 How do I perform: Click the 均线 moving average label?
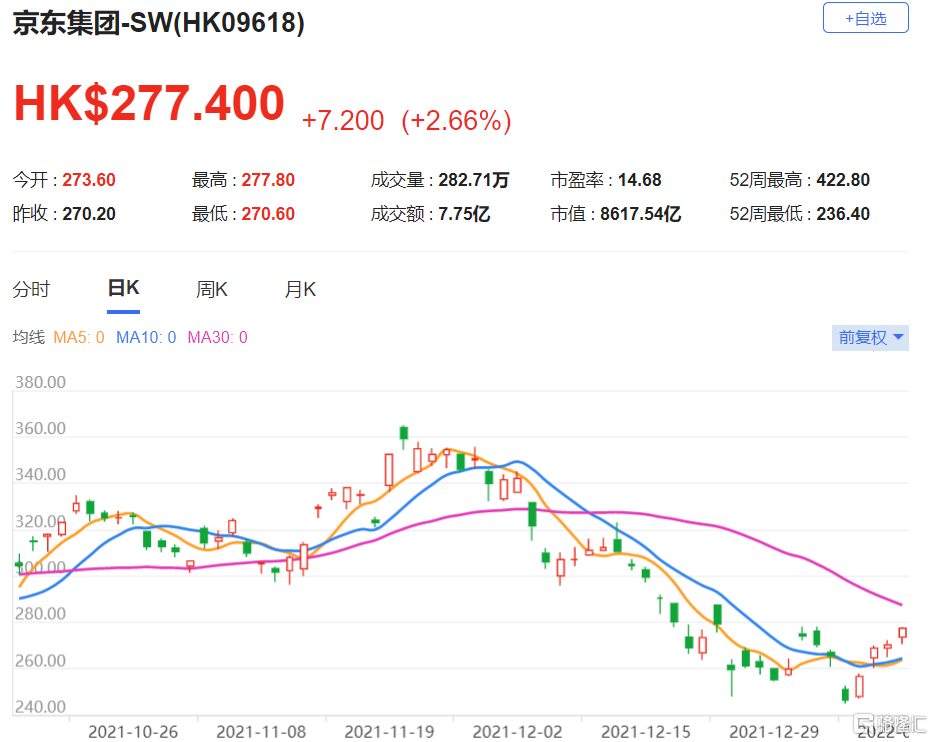[x=29, y=338]
